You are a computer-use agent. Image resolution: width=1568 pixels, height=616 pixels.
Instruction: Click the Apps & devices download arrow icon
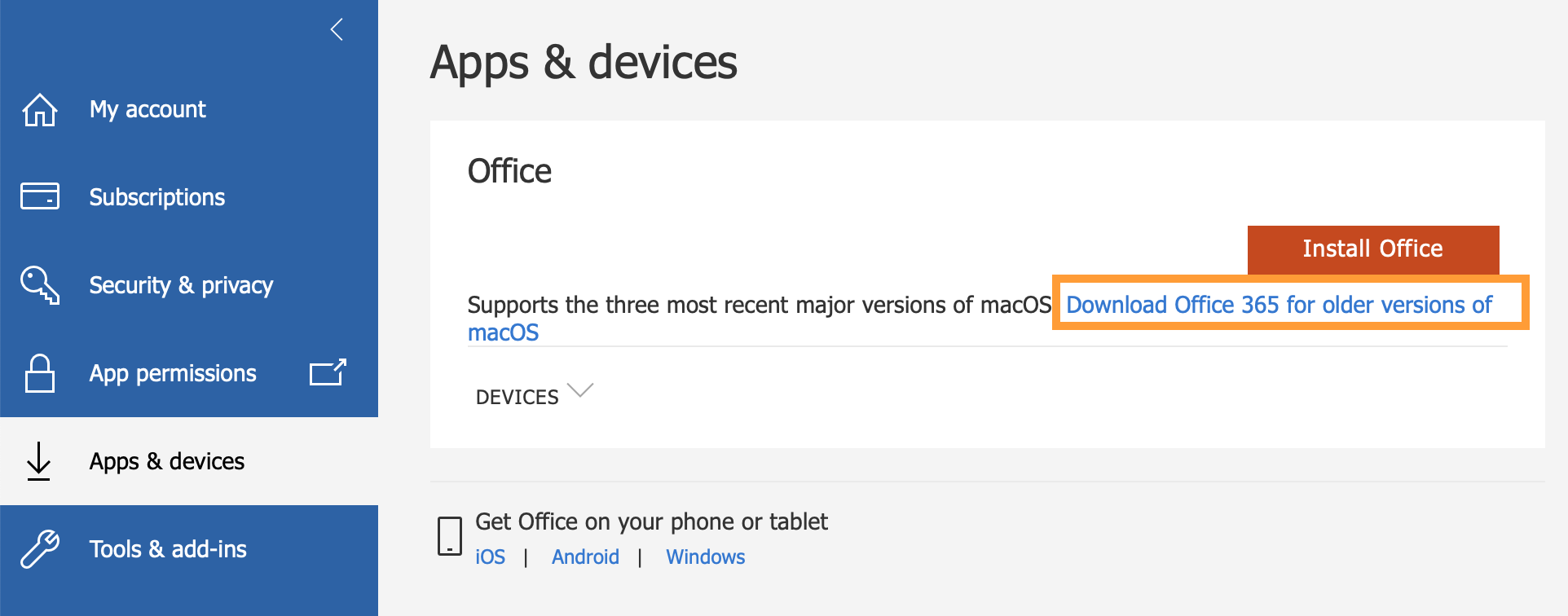coord(38,461)
